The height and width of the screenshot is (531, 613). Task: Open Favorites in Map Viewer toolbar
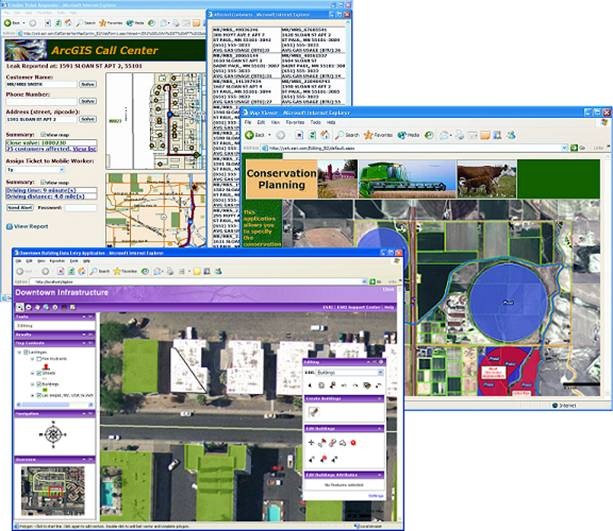379,134
